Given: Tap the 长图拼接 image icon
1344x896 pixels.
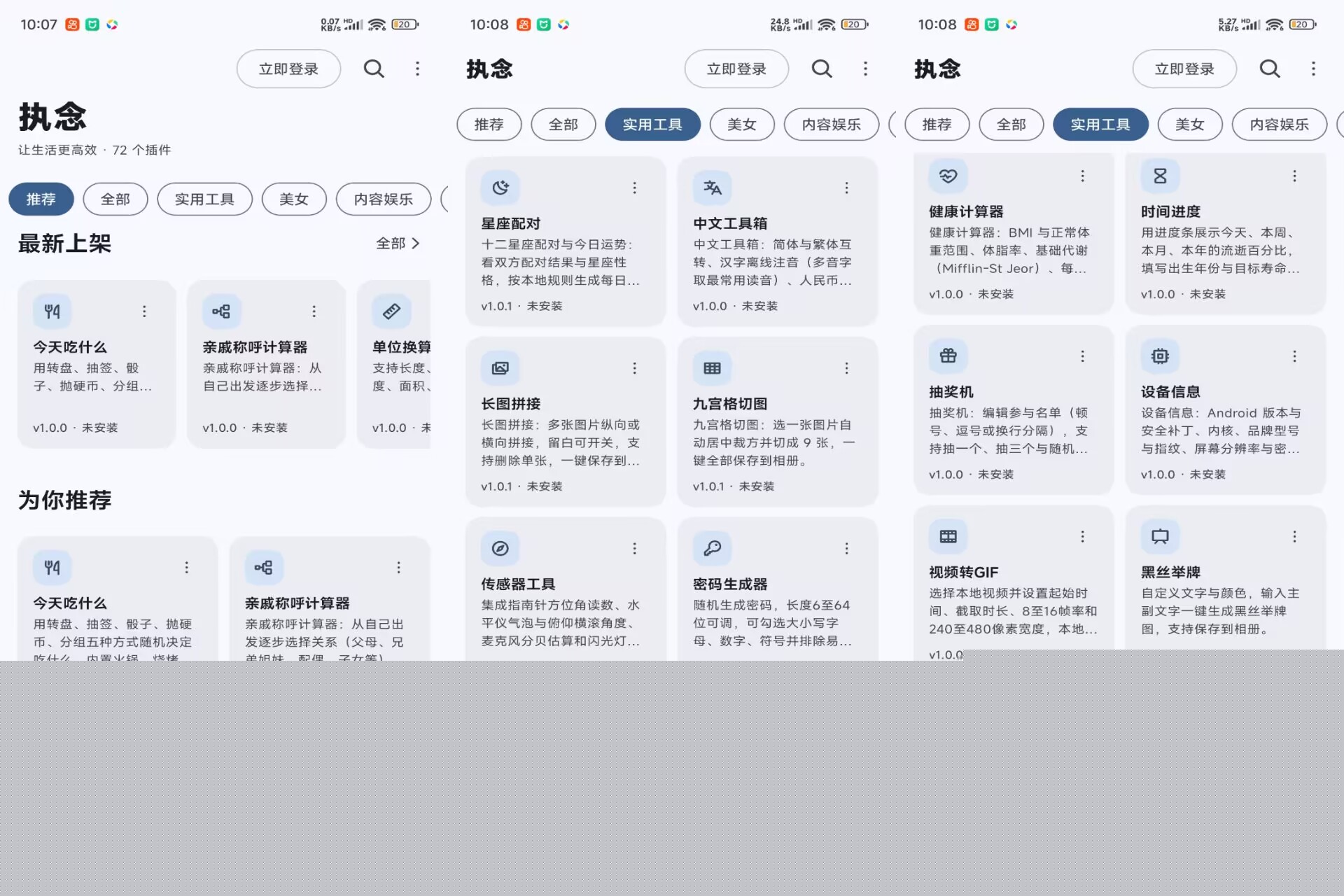Looking at the screenshot, I should [500, 368].
